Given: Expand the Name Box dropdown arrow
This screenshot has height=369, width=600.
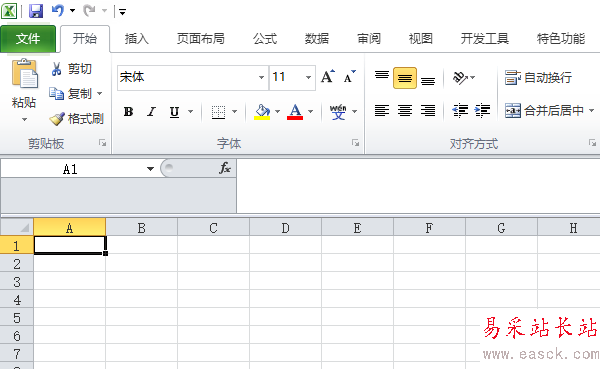Looking at the screenshot, I should (150, 169).
